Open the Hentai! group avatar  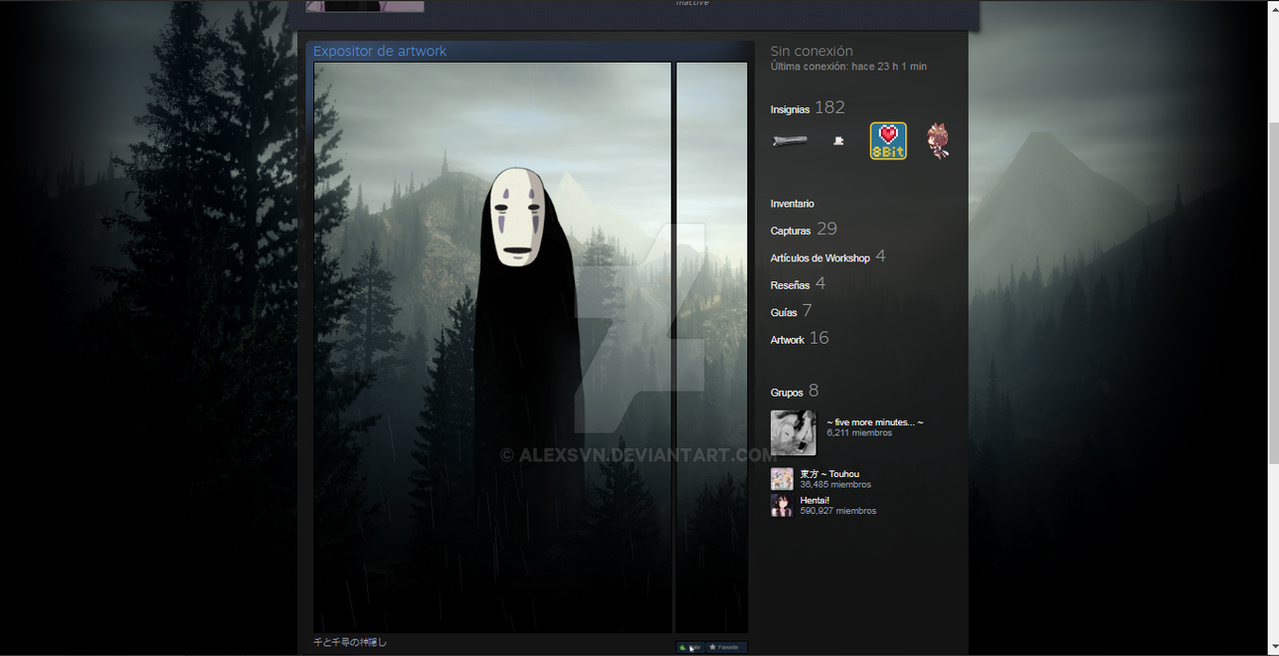(782, 505)
